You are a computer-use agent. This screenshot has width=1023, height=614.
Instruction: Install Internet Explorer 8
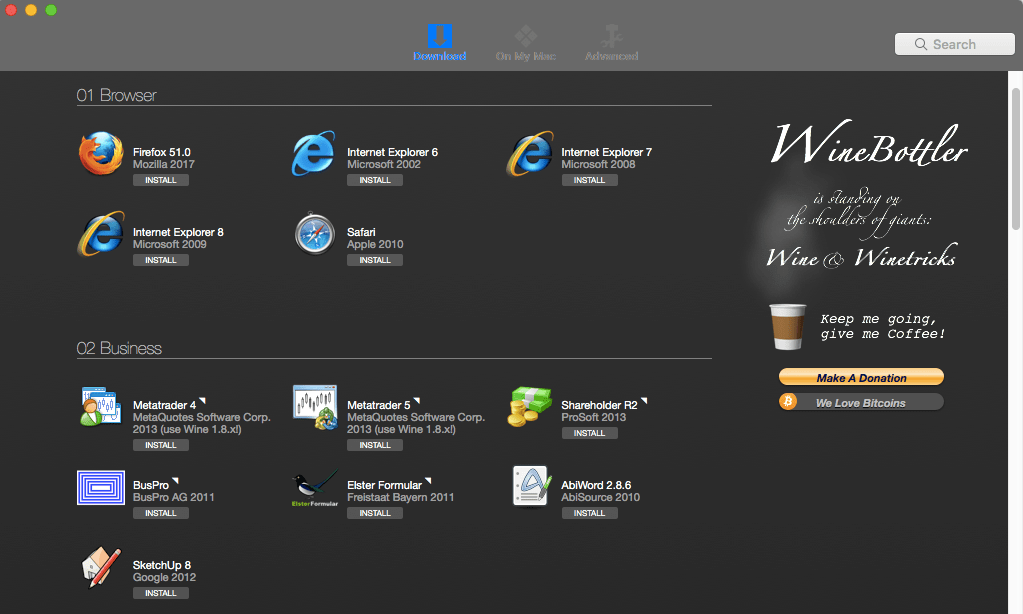[160, 260]
